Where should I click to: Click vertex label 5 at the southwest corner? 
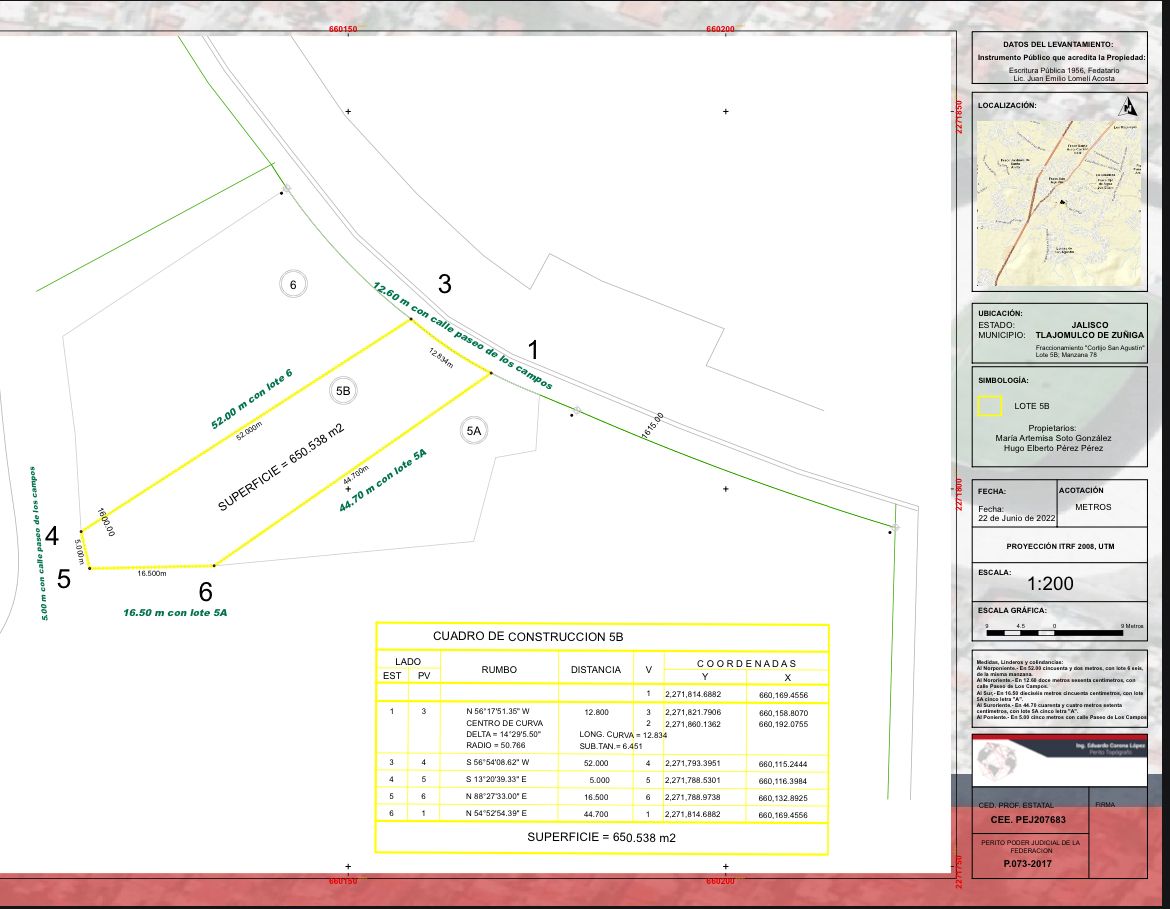63,579
